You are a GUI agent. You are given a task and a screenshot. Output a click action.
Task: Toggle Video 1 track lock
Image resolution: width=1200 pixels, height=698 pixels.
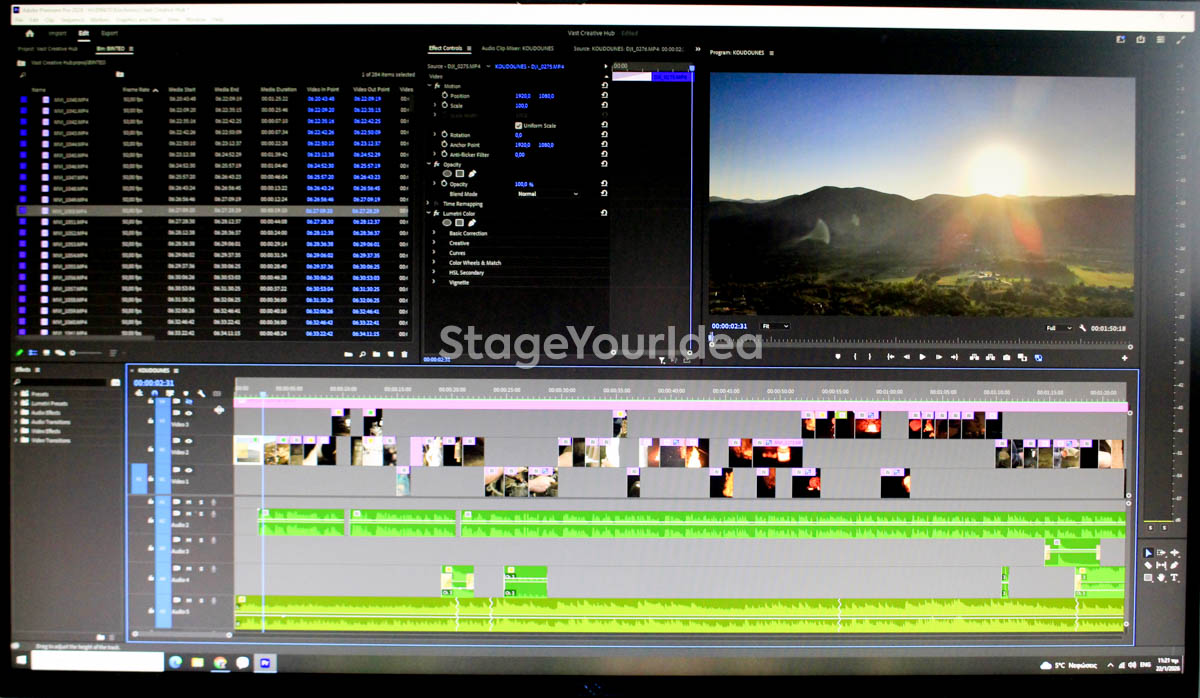click(150, 479)
